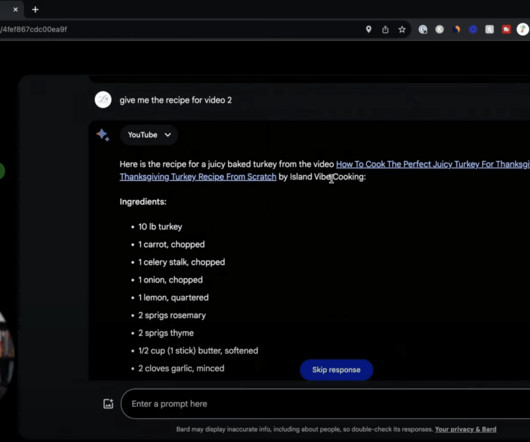This screenshot has height=442, width=530.
Task: Click the '1 celery stalk, chopped' item
Action: (x=182, y=262)
